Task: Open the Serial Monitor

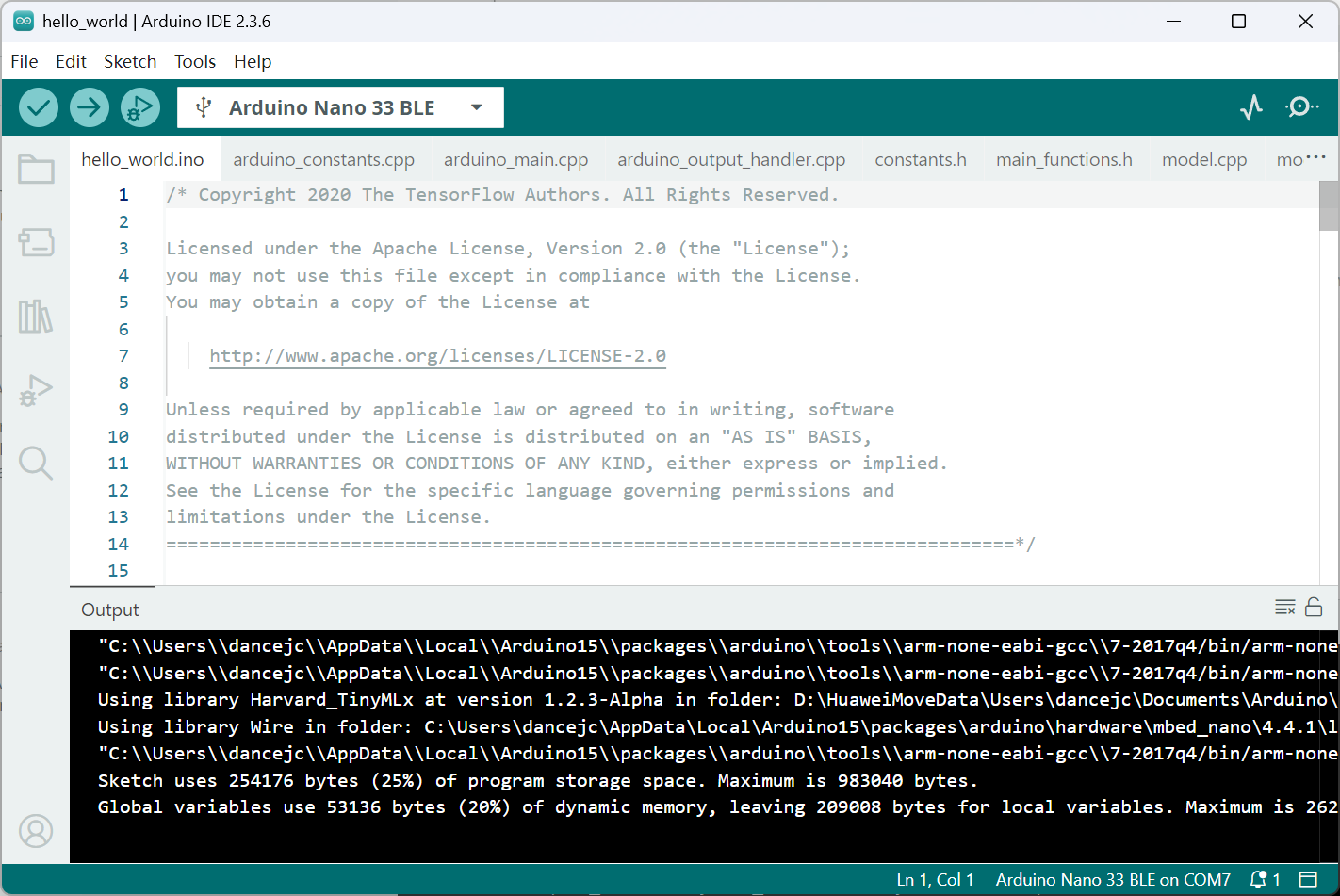Action: coord(1302,106)
